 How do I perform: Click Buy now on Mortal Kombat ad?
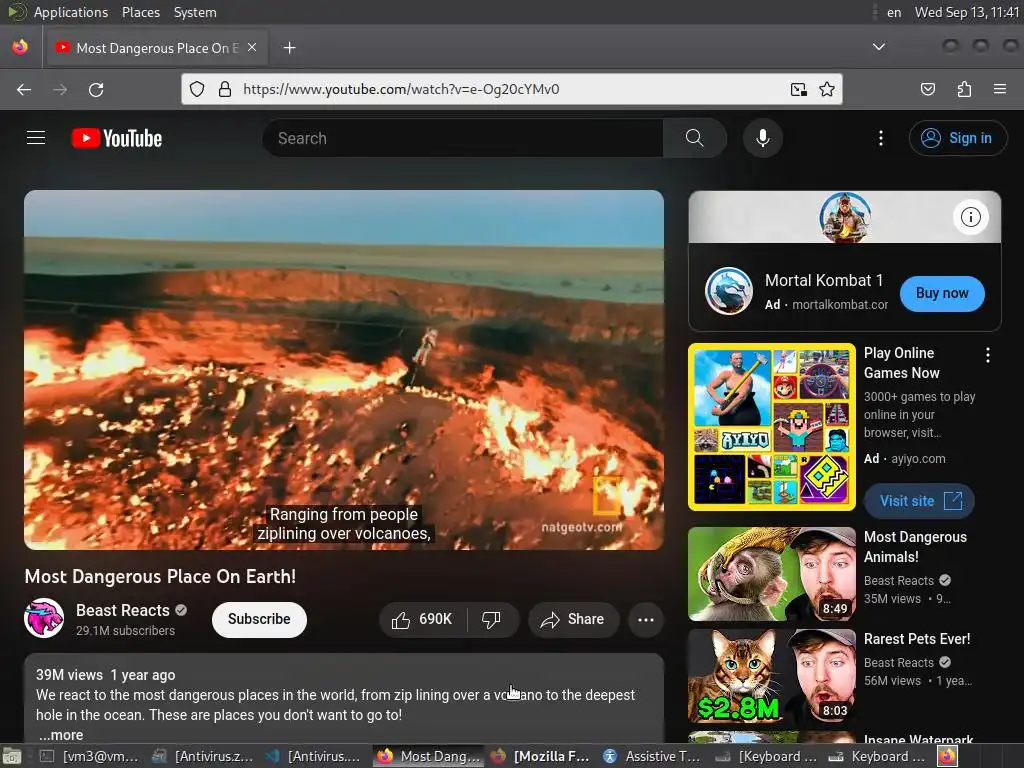pos(942,293)
